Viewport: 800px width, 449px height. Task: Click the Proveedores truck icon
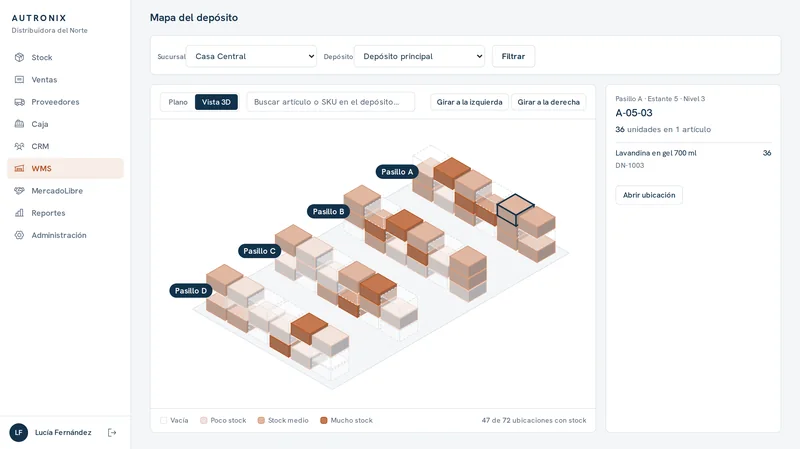coord(19,102)
